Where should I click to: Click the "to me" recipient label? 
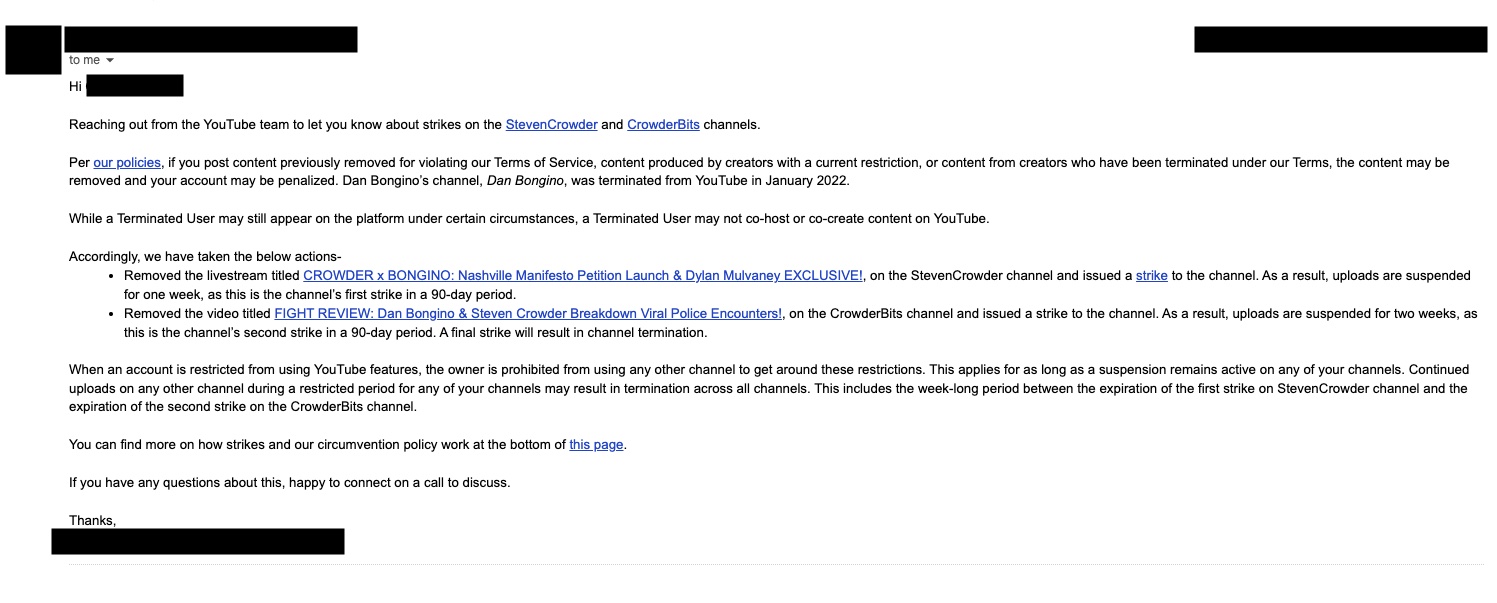click(x=84, y=61)
